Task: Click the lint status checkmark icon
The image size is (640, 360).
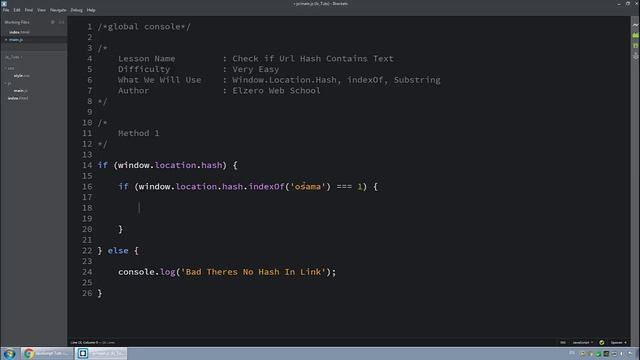Action: pyautogui.click(x=602, y=342)
